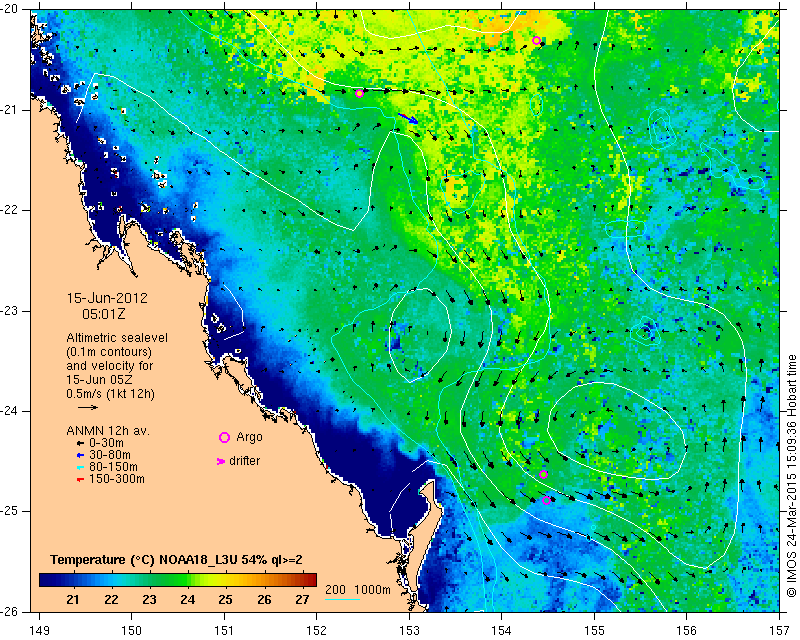Click the 'drifter' legend label

pos(244,461)
